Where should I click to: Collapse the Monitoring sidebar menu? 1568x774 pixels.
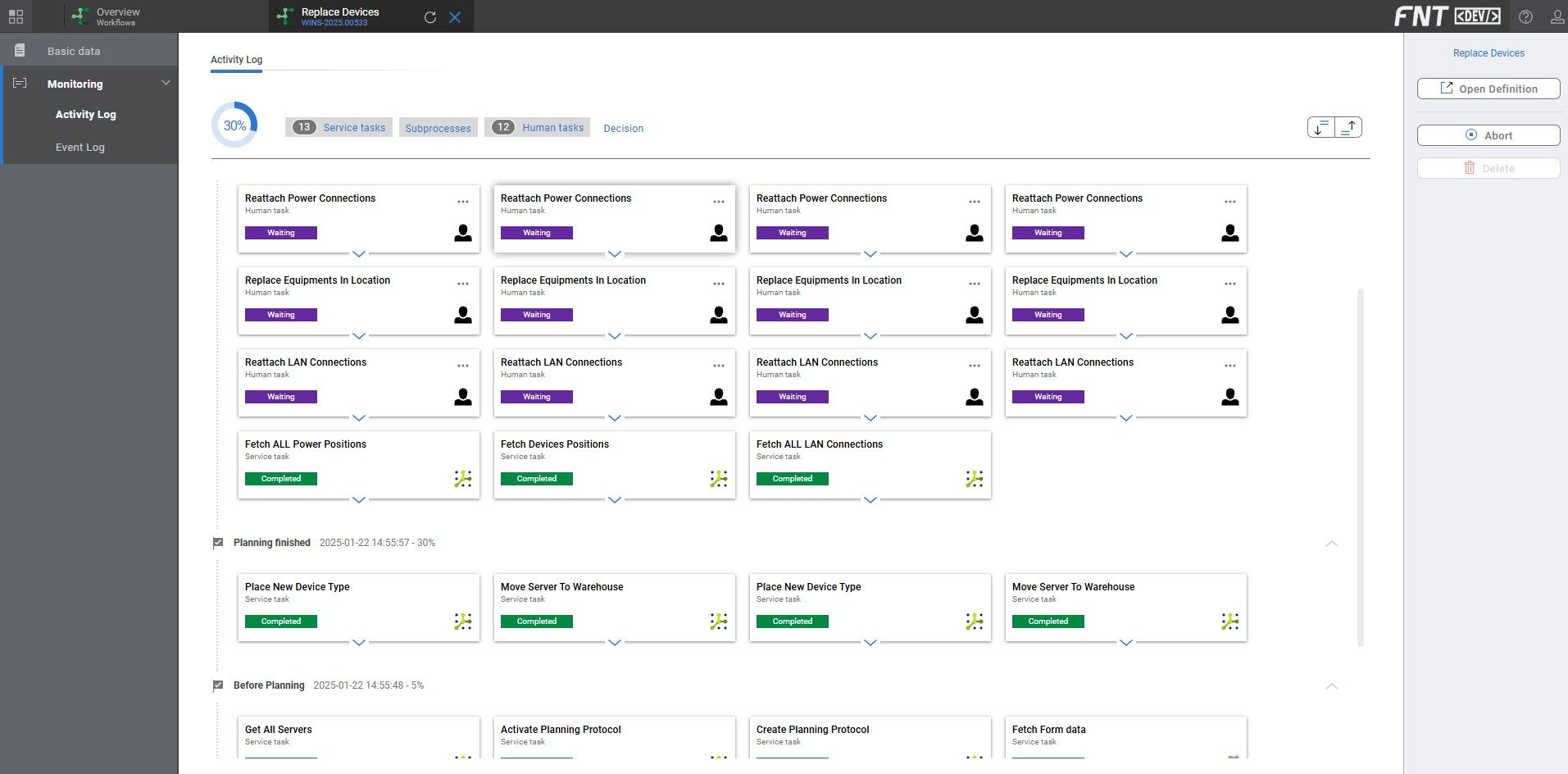click(x=166, y=84)
